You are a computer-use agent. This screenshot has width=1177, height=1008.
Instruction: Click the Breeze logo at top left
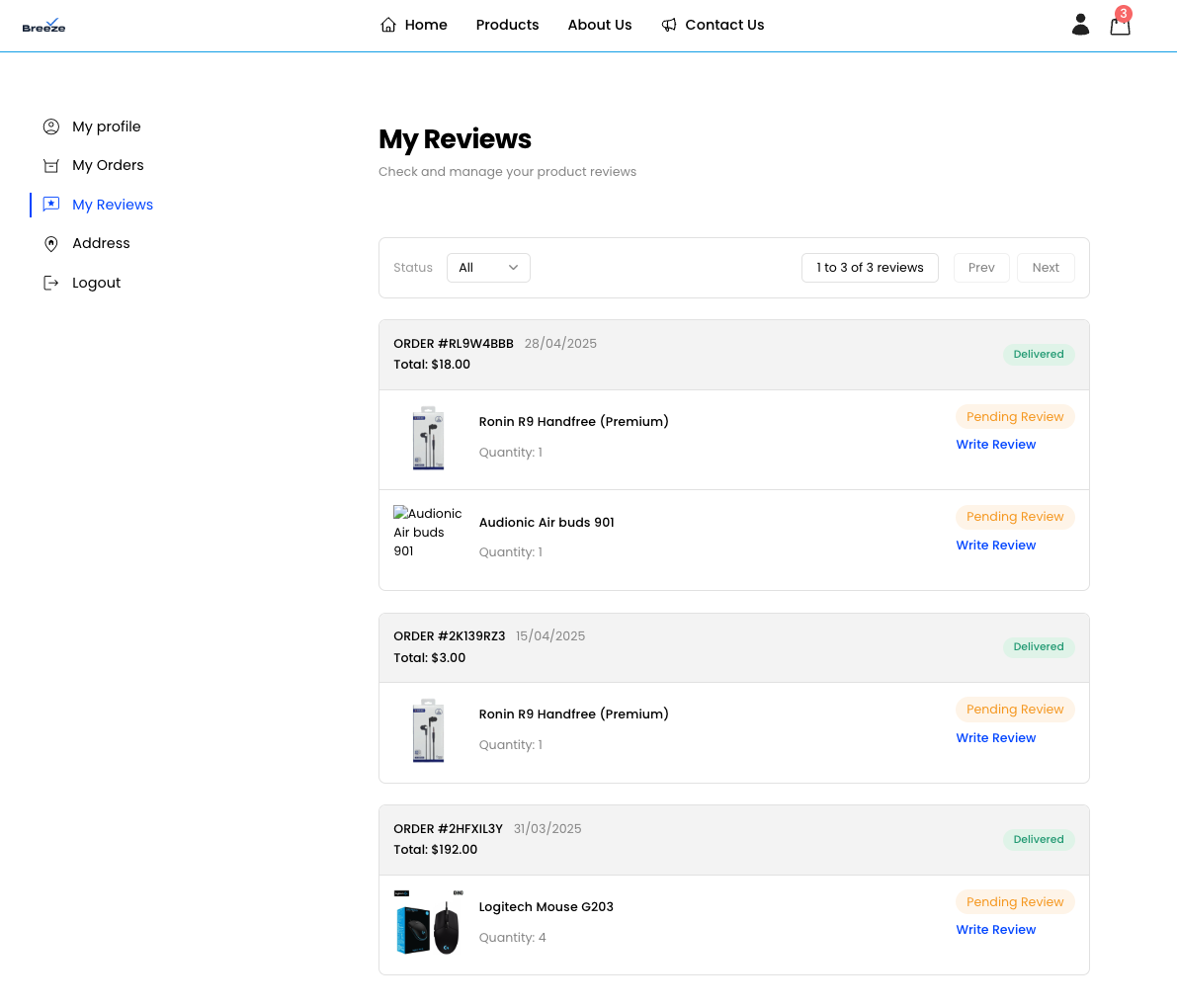[43, 25]
